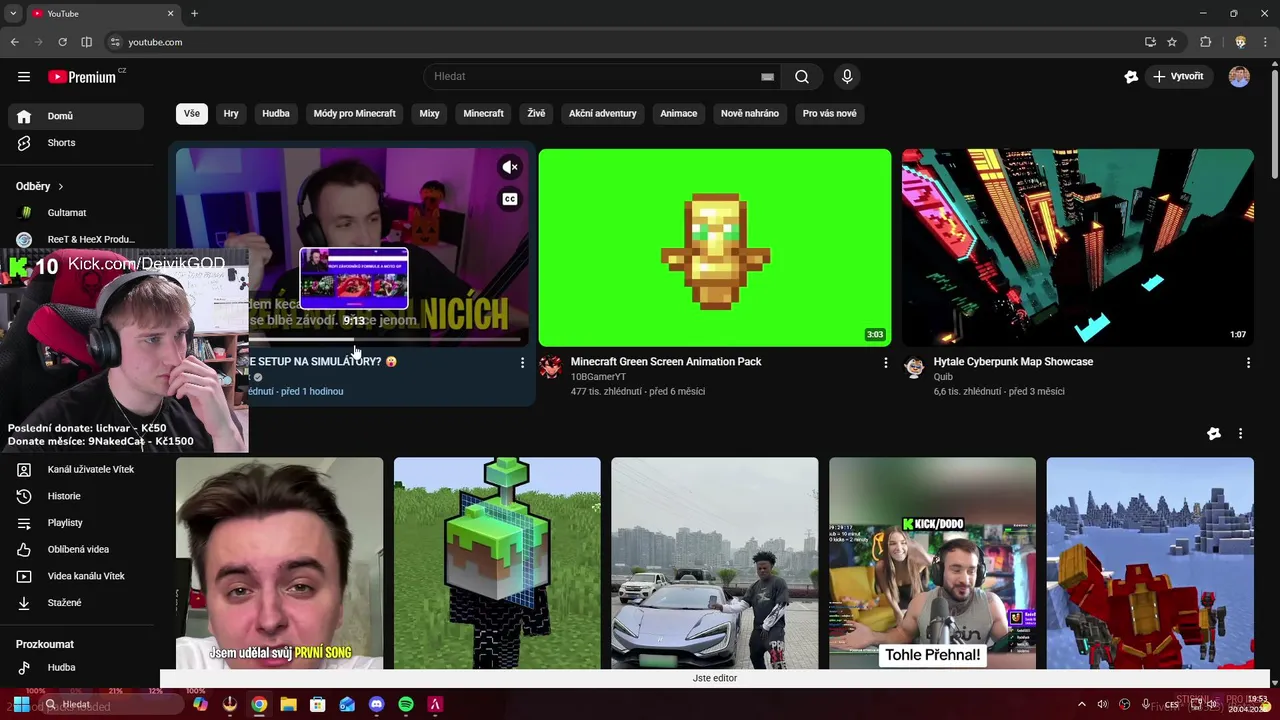
Task: Open the Minecraft Green Screen Animation Pack thumbnail
Action: point(715,248)
